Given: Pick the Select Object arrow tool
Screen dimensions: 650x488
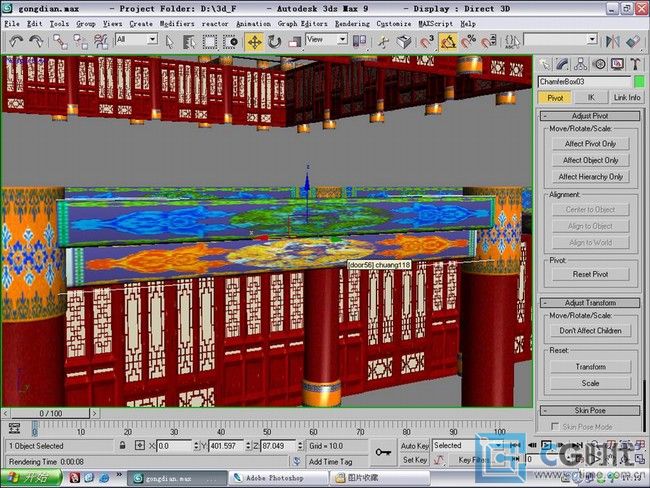Looking at the screenshot, I should click(169, 42).
